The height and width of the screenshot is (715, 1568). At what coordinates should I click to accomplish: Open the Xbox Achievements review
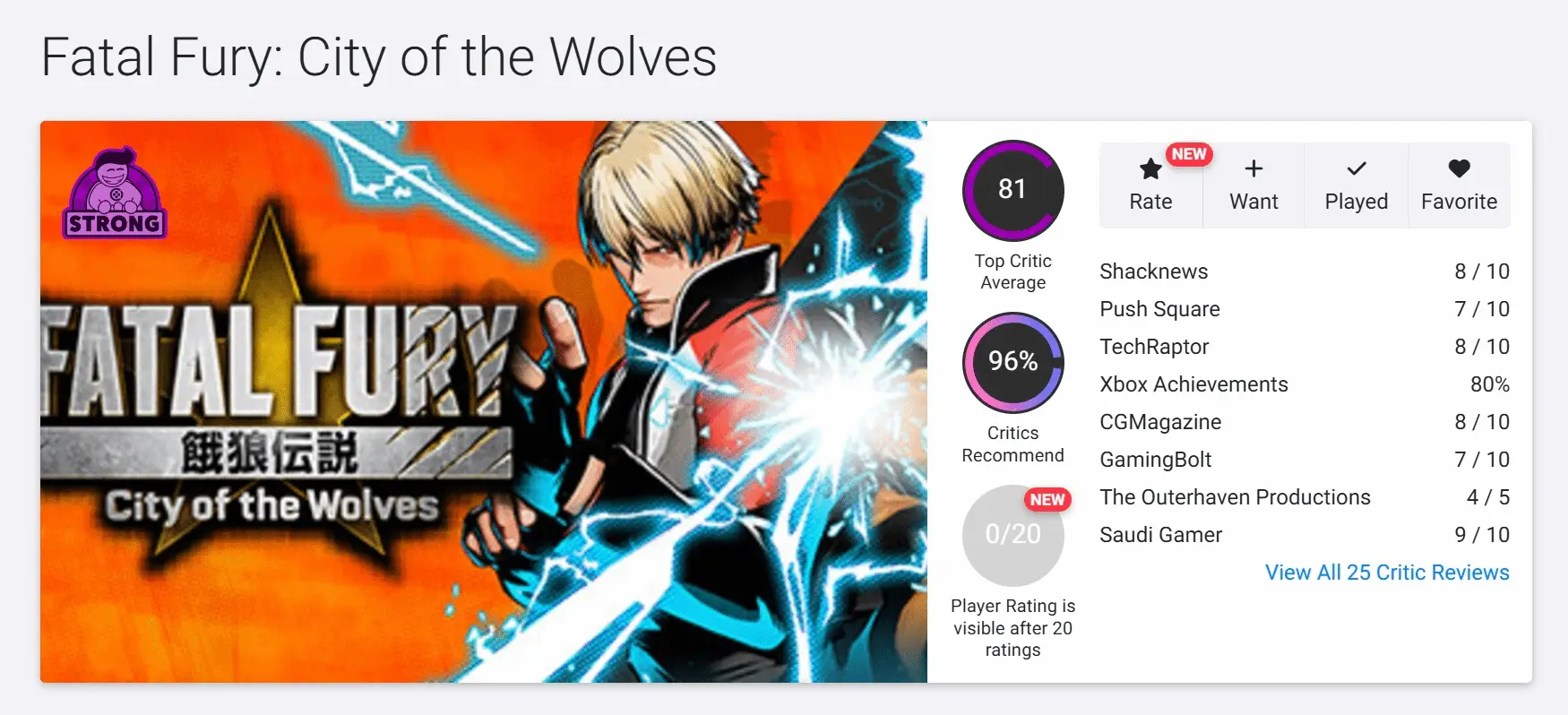1305,384
